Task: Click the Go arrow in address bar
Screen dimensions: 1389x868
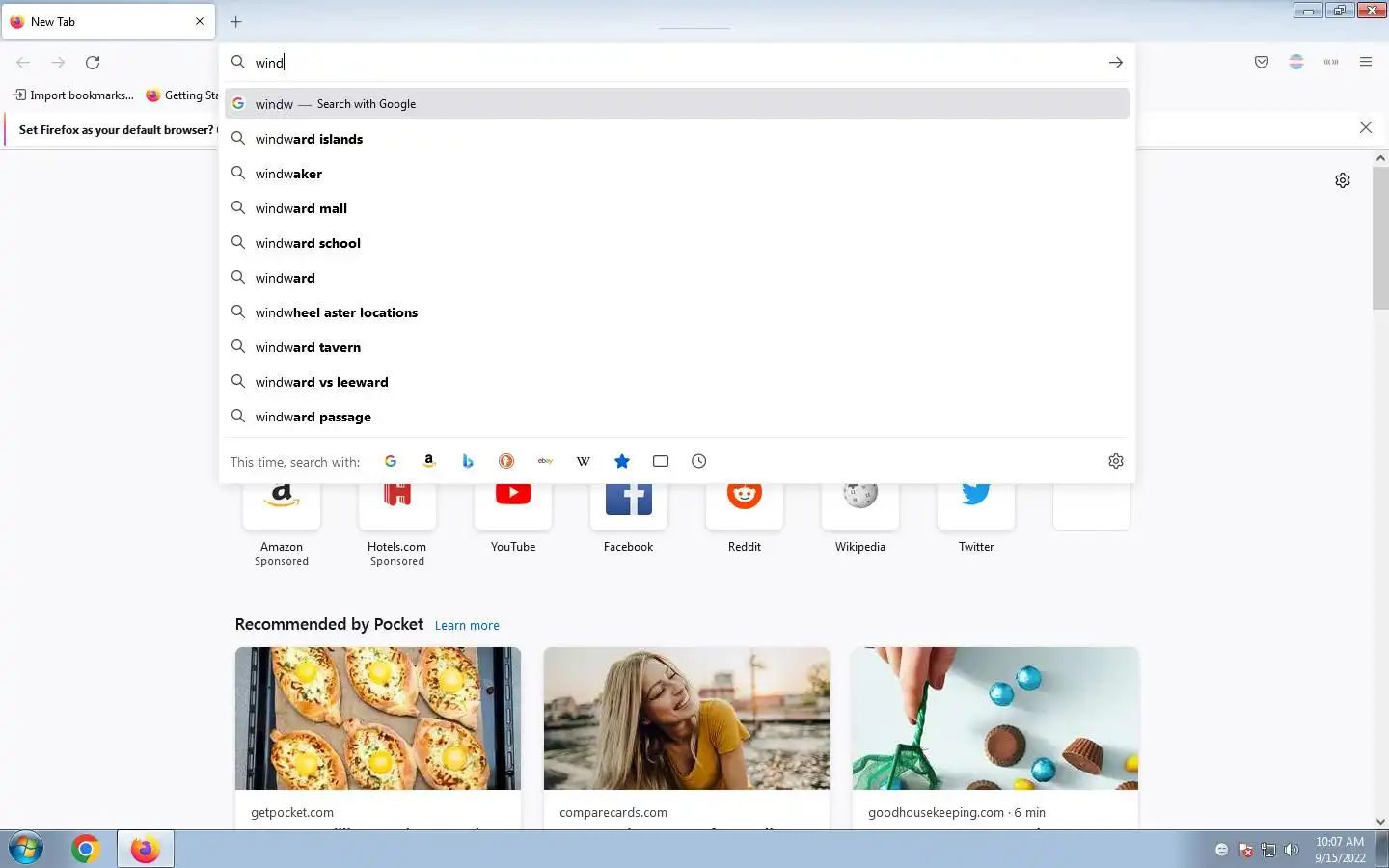Action: point(1116,62)
